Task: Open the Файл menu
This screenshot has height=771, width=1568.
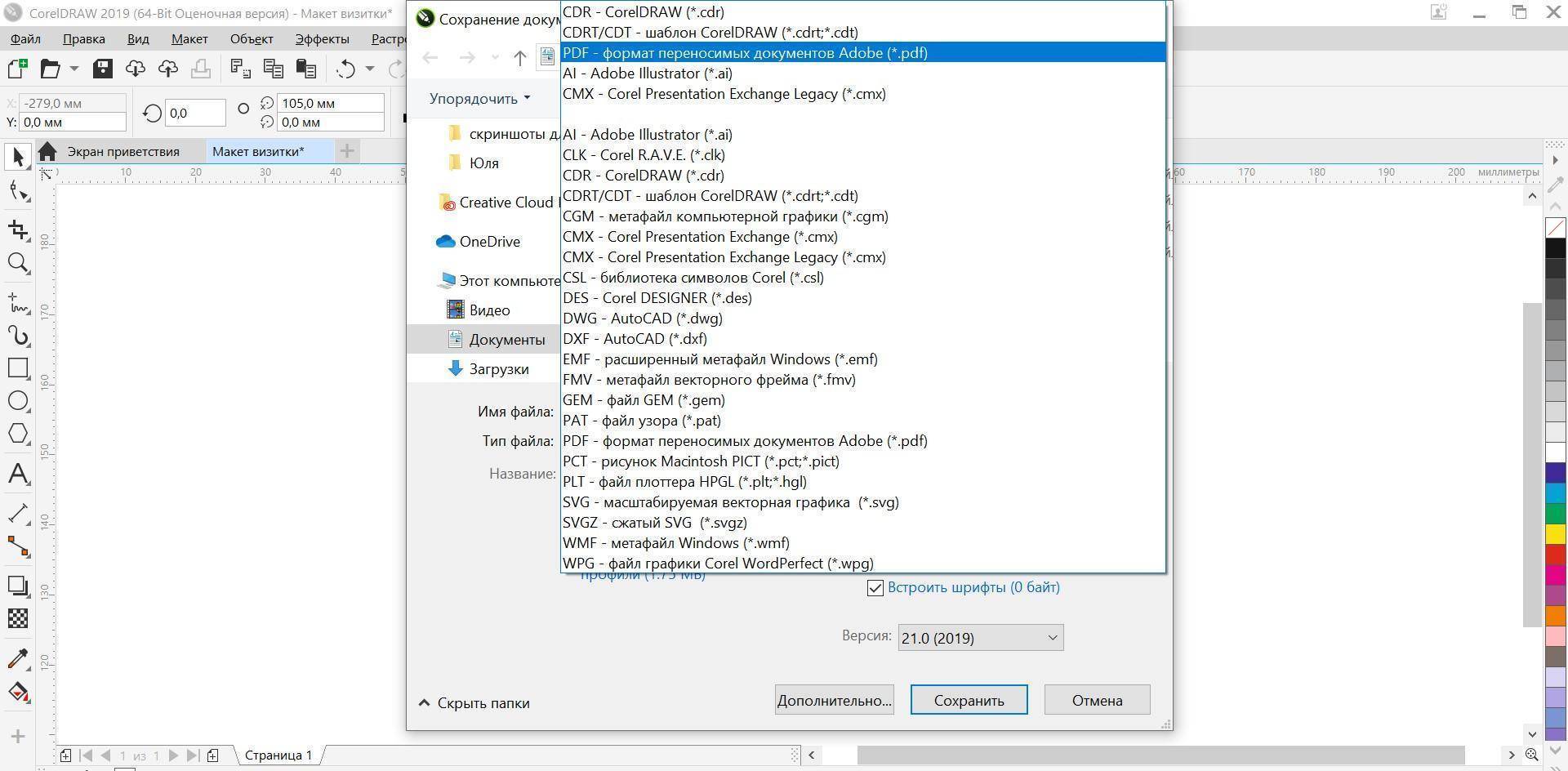Action: click(25, 38)
